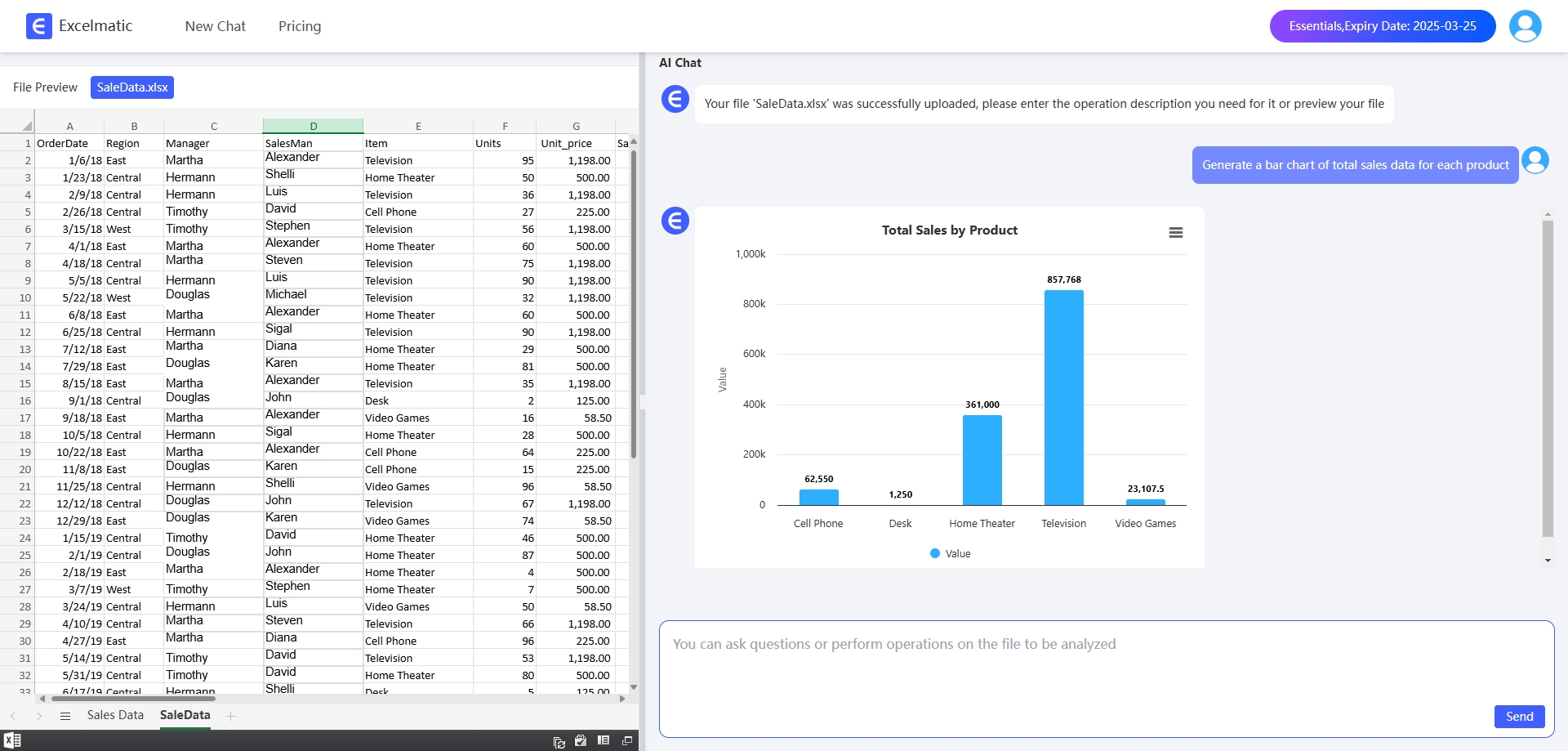Viewport: 1568px width, 751px height.
Task: Click the fullscreen pop-out icon in status bar
Action: [627, 740]
